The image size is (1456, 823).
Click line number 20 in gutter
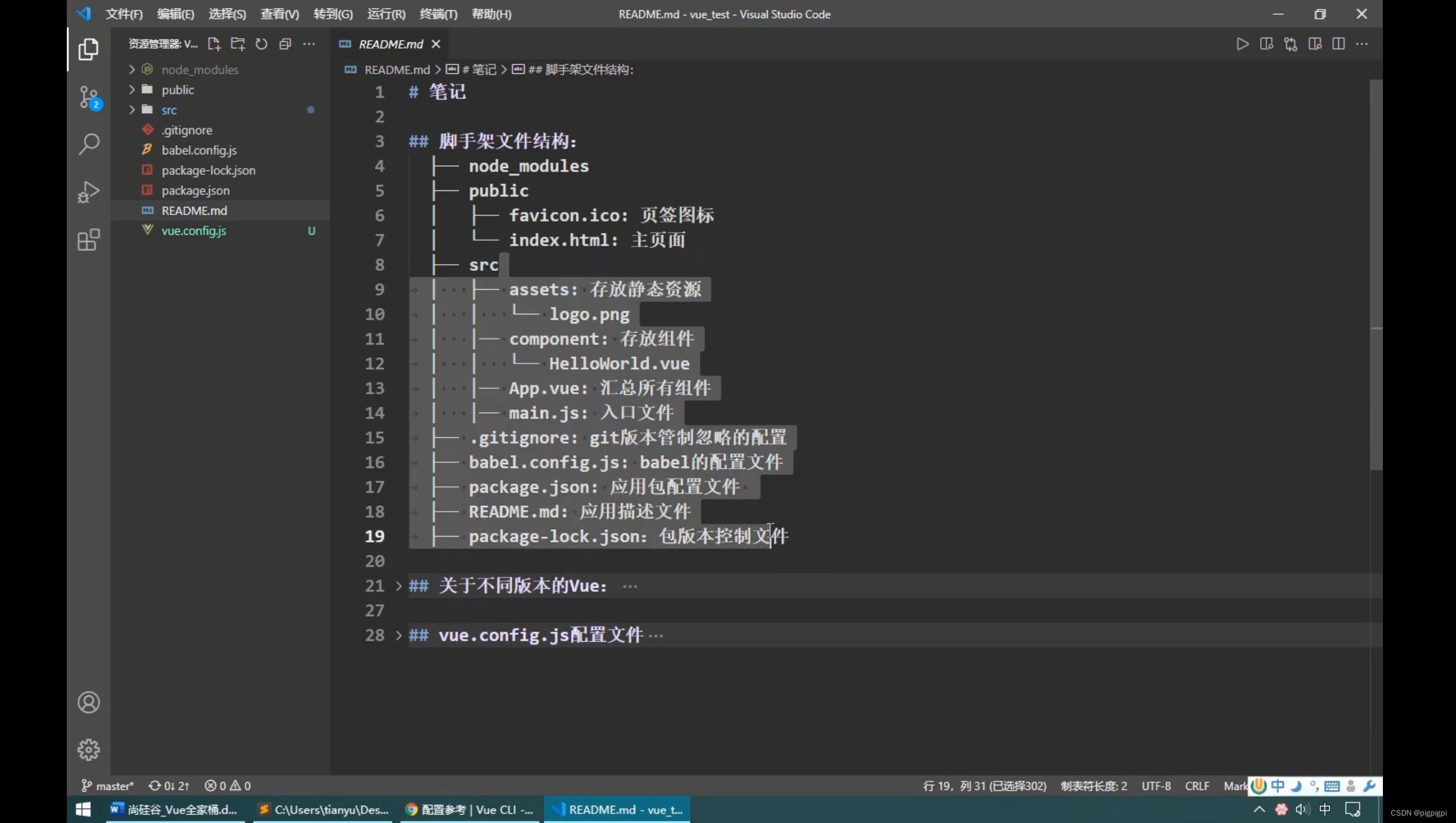tap(375, 561)
